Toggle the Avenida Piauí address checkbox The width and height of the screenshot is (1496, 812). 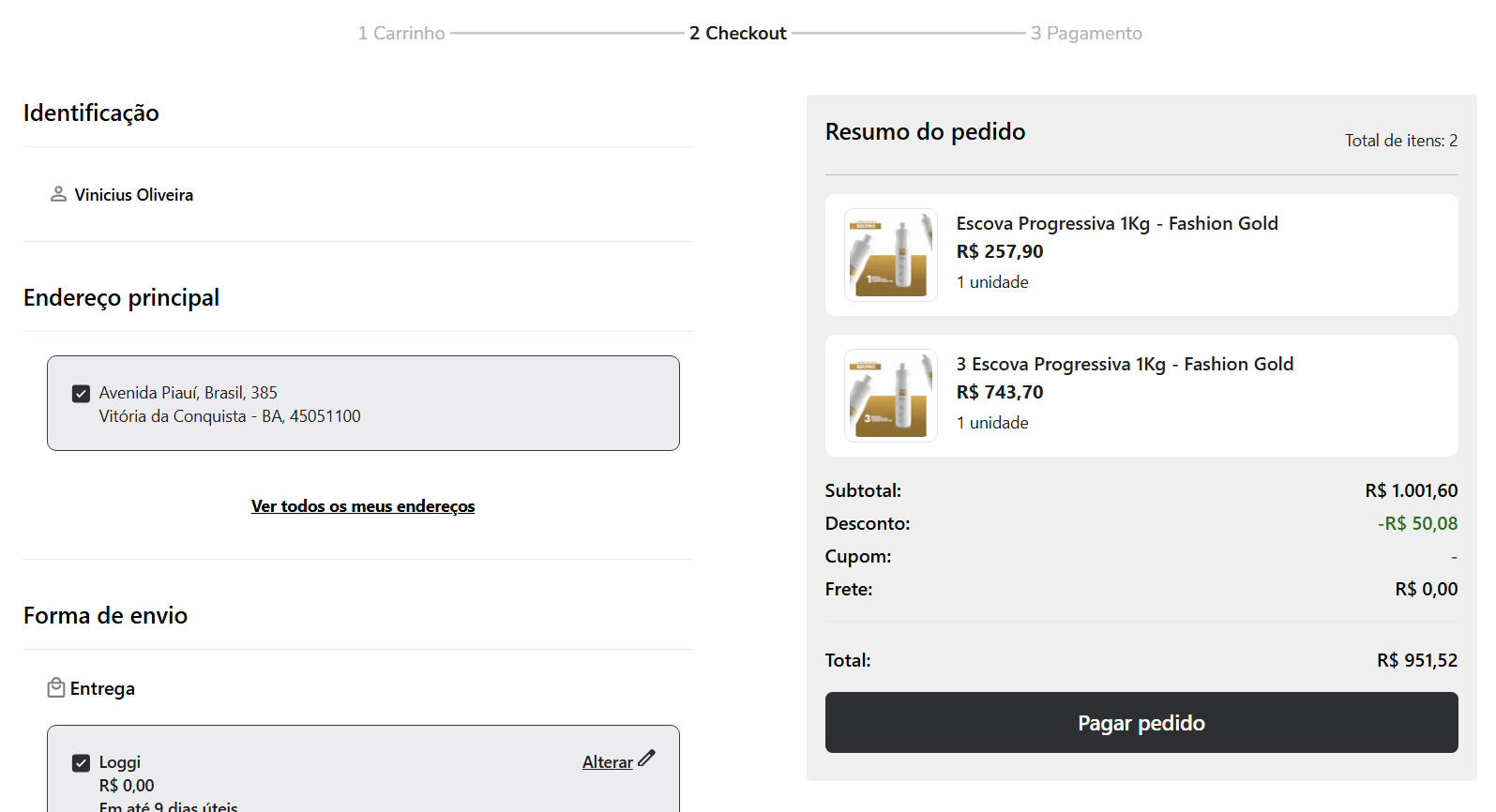pyautogui.click(x=82, y=394)
